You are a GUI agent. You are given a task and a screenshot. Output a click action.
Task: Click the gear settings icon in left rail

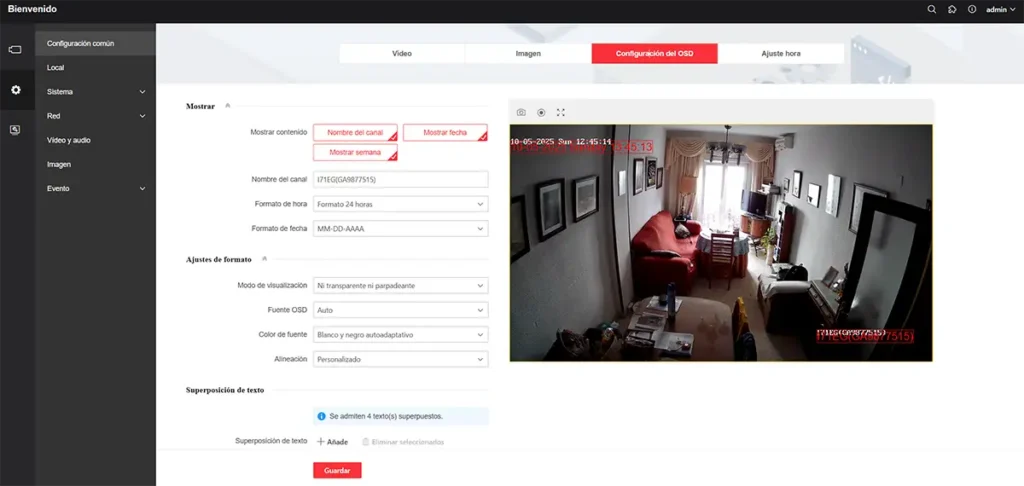(15, 90)
